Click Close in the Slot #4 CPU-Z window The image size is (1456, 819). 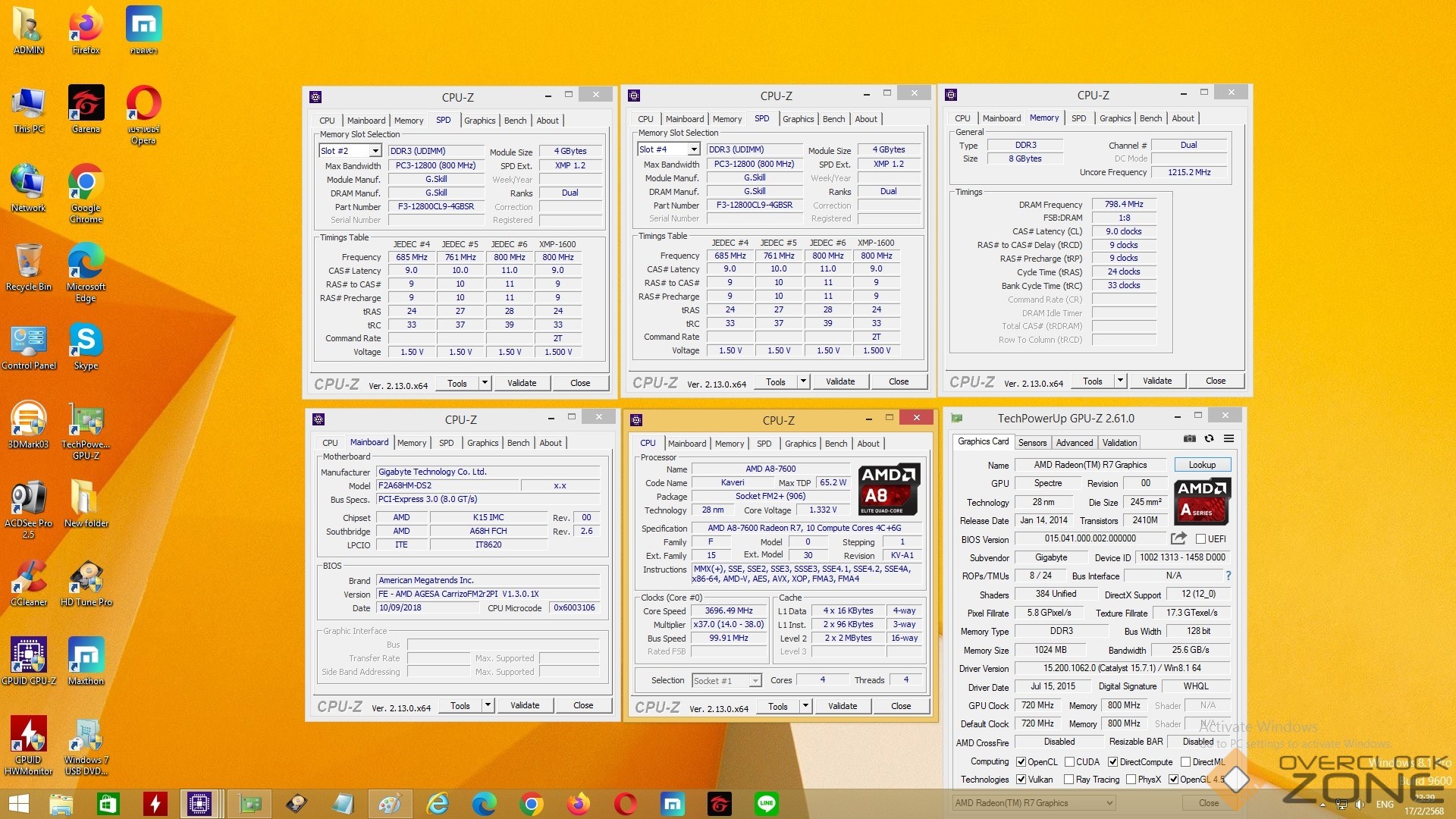click(899, 381)
